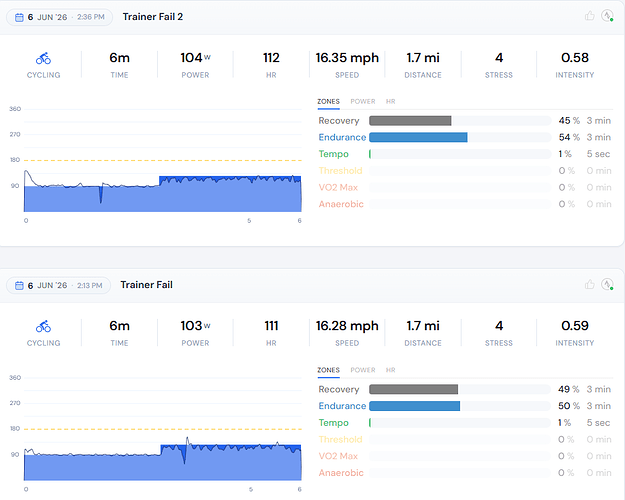625x500 pixels.
Task: Switch to HR tab in Trainer Fail card
Action: point(391,370)
